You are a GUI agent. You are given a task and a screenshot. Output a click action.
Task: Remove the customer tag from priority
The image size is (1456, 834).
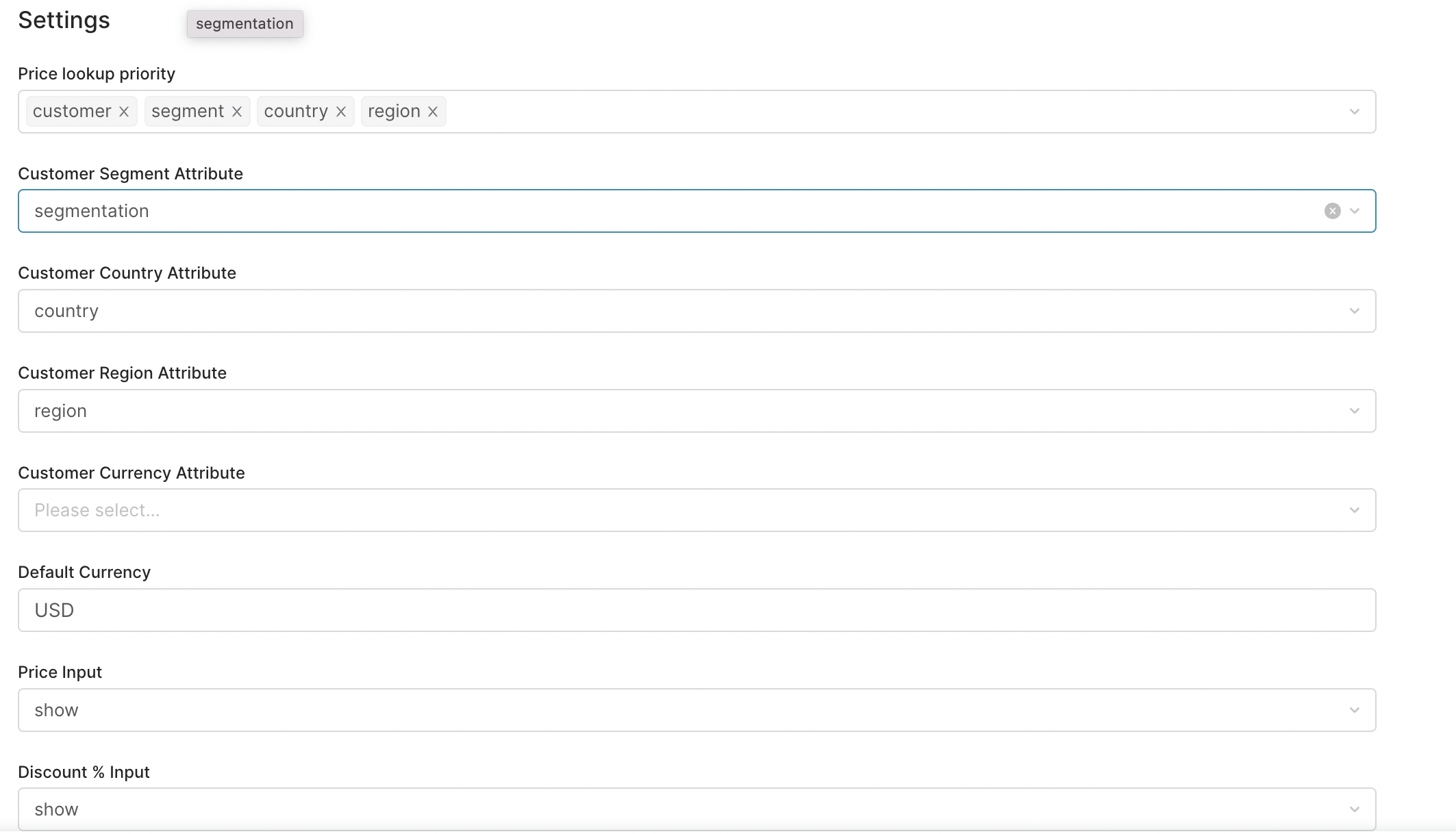coord(124,112)
